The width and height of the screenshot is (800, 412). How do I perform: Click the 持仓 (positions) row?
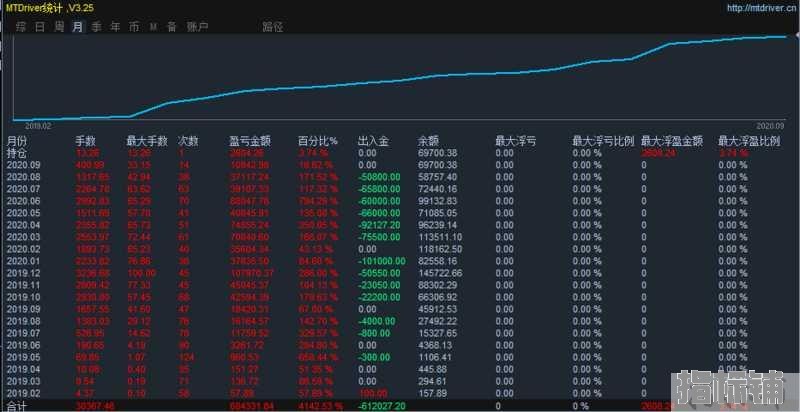[x=17, y=153]
